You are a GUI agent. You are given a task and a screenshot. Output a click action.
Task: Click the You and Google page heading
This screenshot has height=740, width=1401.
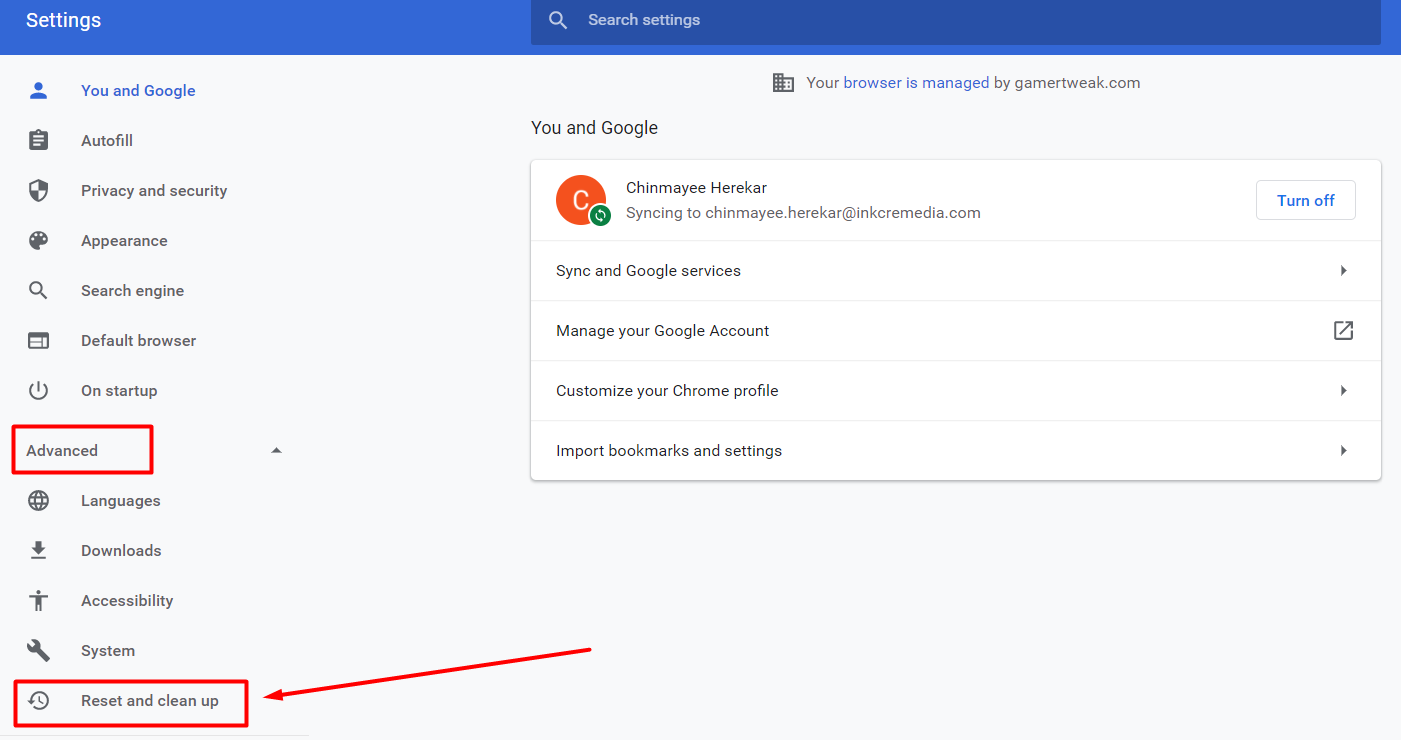[594, 128]
